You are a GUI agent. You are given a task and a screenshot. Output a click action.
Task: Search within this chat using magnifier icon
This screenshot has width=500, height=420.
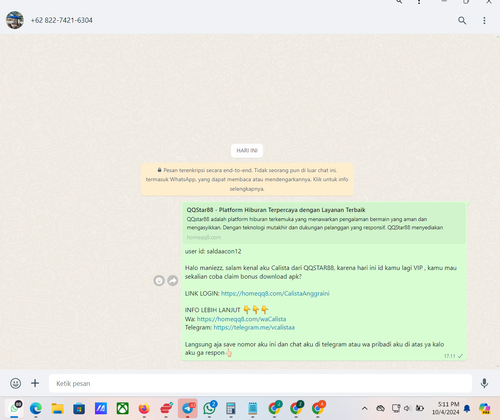coord(462,20)
